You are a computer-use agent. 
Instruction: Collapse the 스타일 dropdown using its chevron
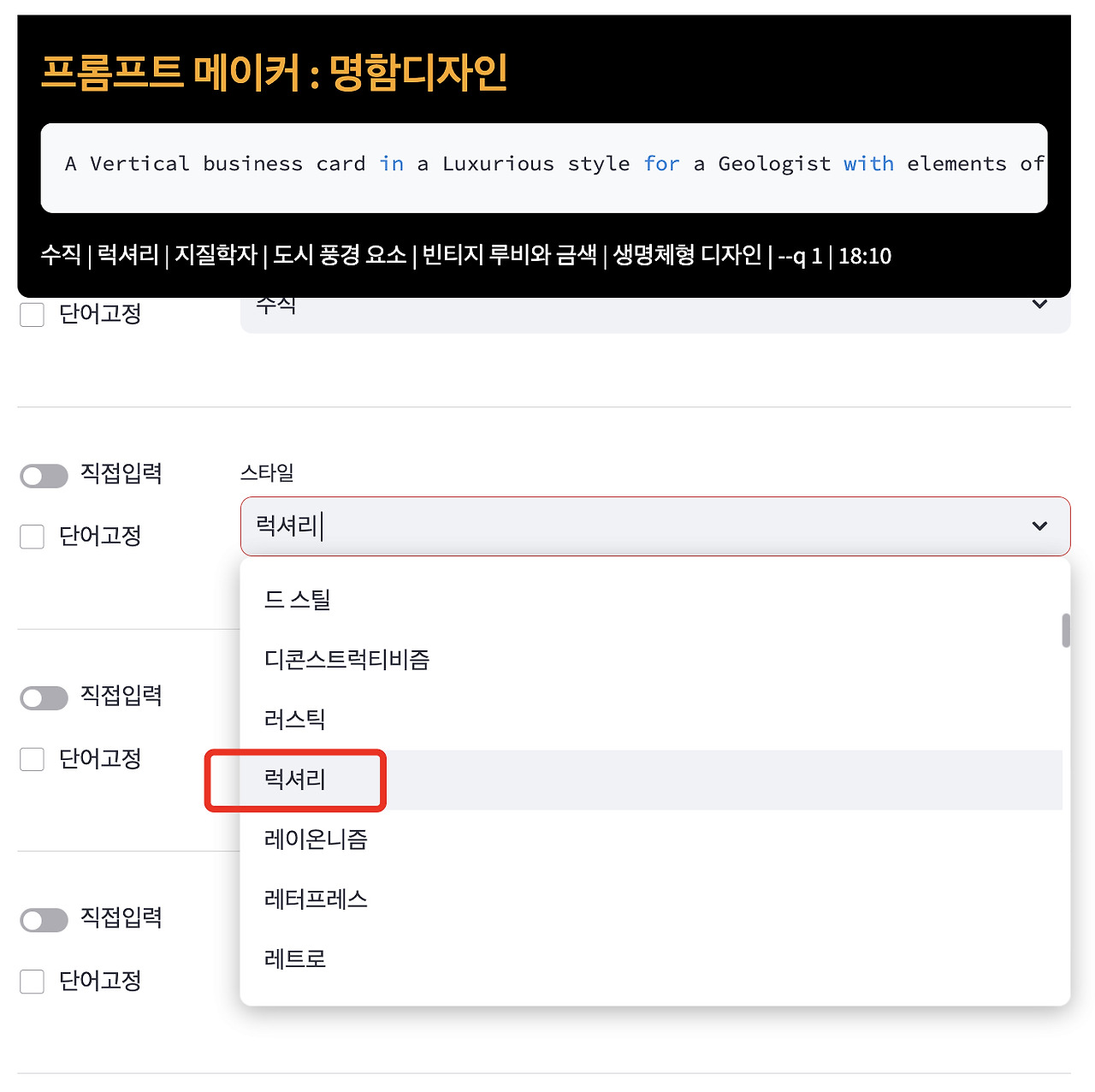[x=1039, y=525]
